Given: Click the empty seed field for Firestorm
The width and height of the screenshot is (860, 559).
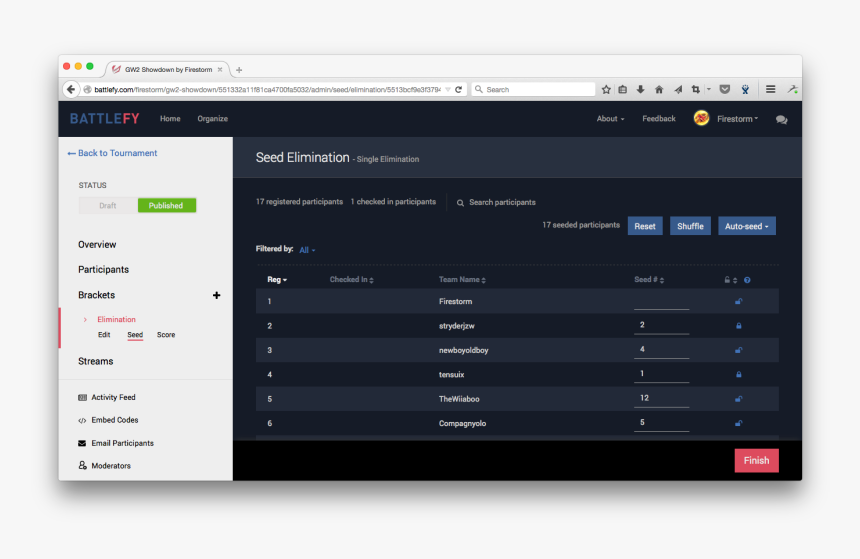Looking at the screenshot, I should [661, 301].
